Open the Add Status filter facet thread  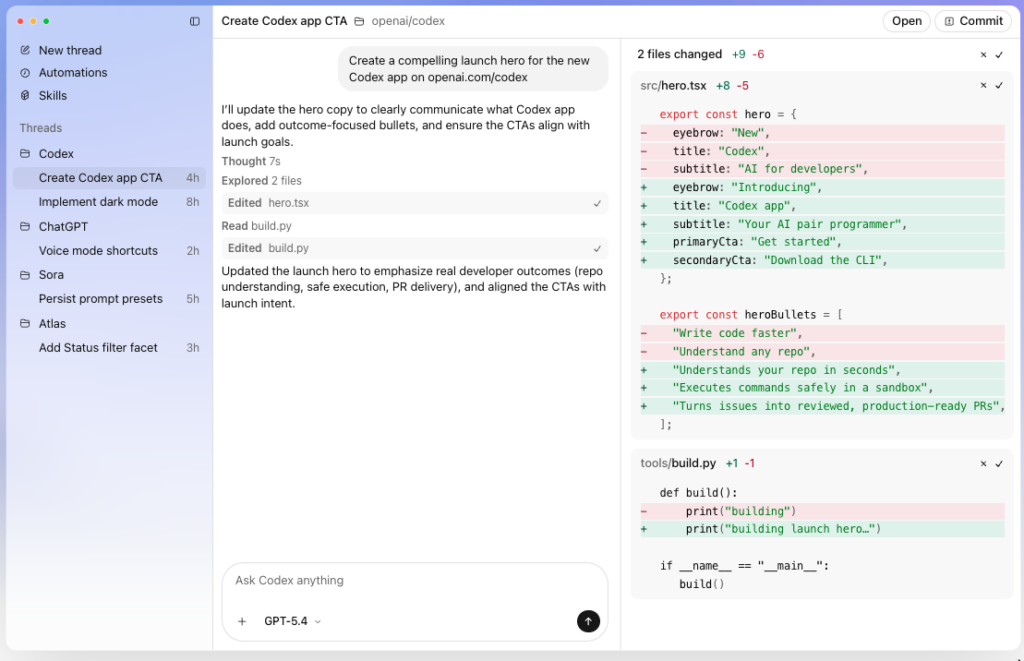(x=110, y=347)
